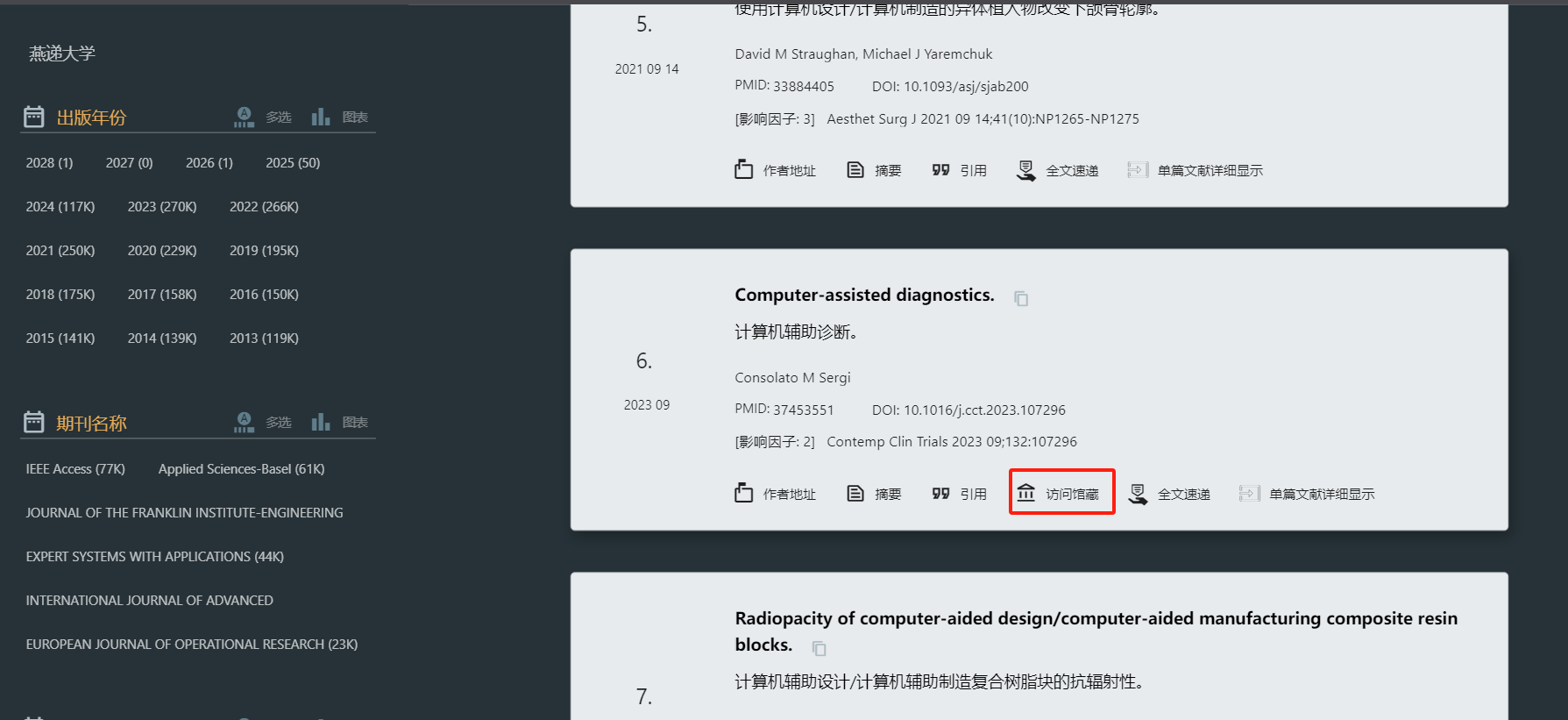1568x720 pixels.
Task: Open 单篇文献详细显示 icon for result 5
Action: pyautogui.click(x=1137, y=169)
